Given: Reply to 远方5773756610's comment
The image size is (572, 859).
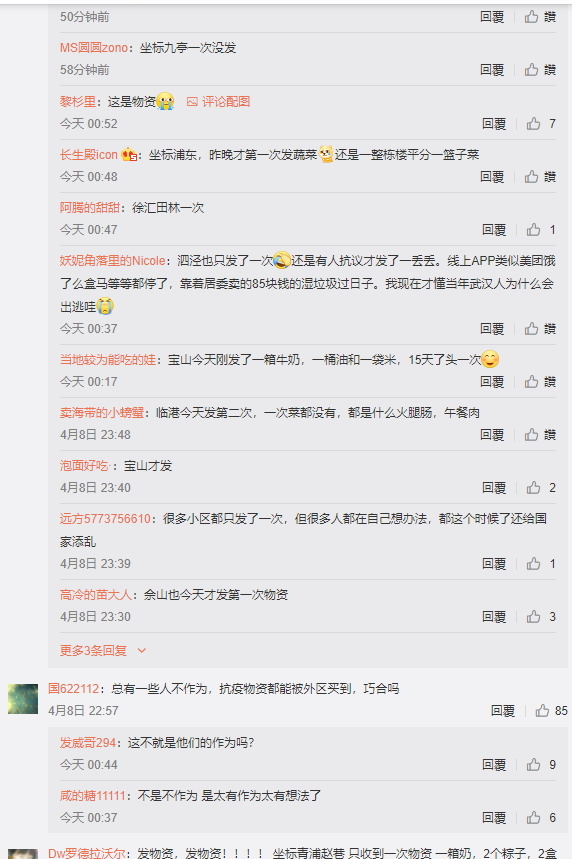Looking at the screenshot, I should pos(494,564).
